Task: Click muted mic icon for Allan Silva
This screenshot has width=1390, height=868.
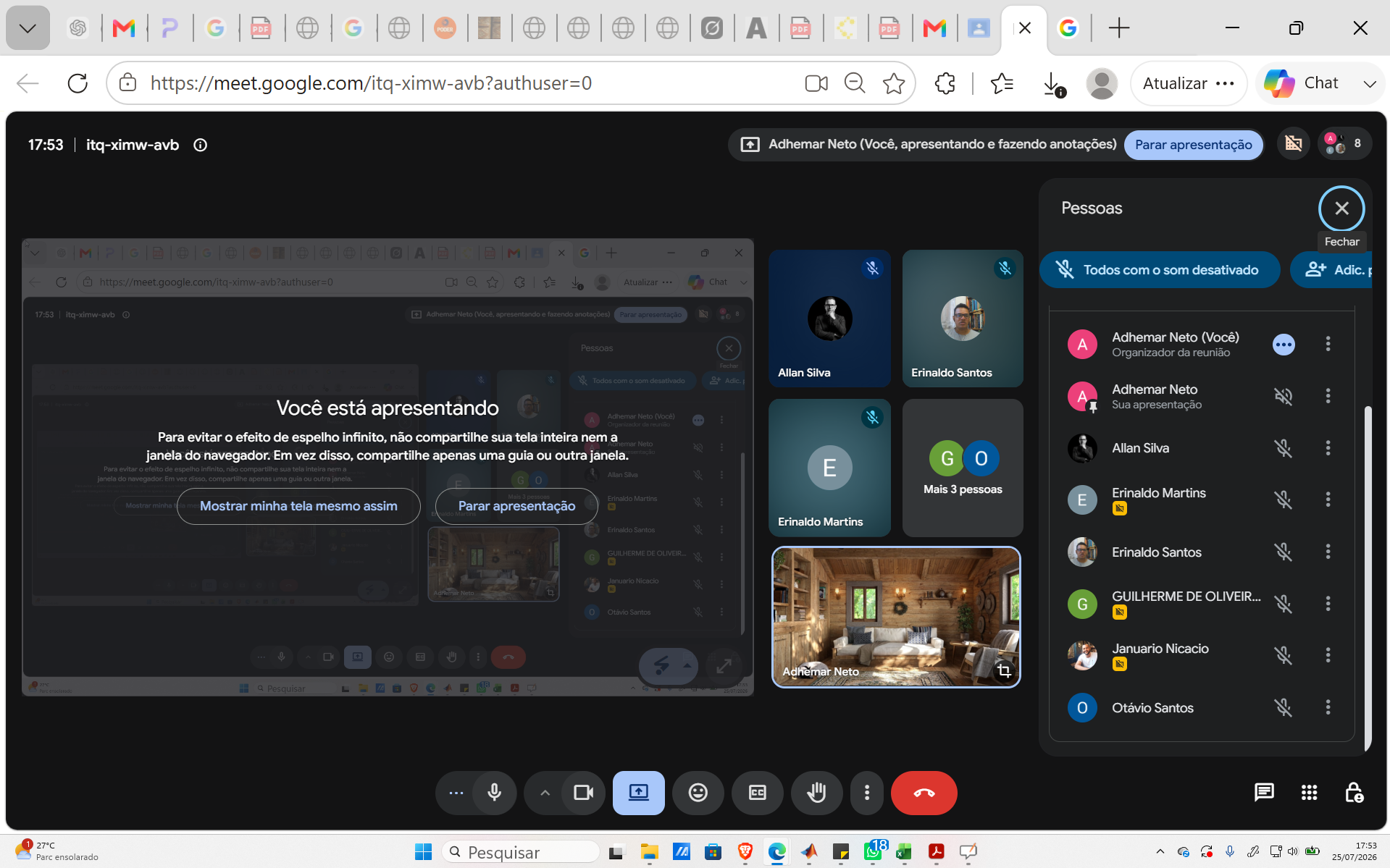Action: point(1283,448)
